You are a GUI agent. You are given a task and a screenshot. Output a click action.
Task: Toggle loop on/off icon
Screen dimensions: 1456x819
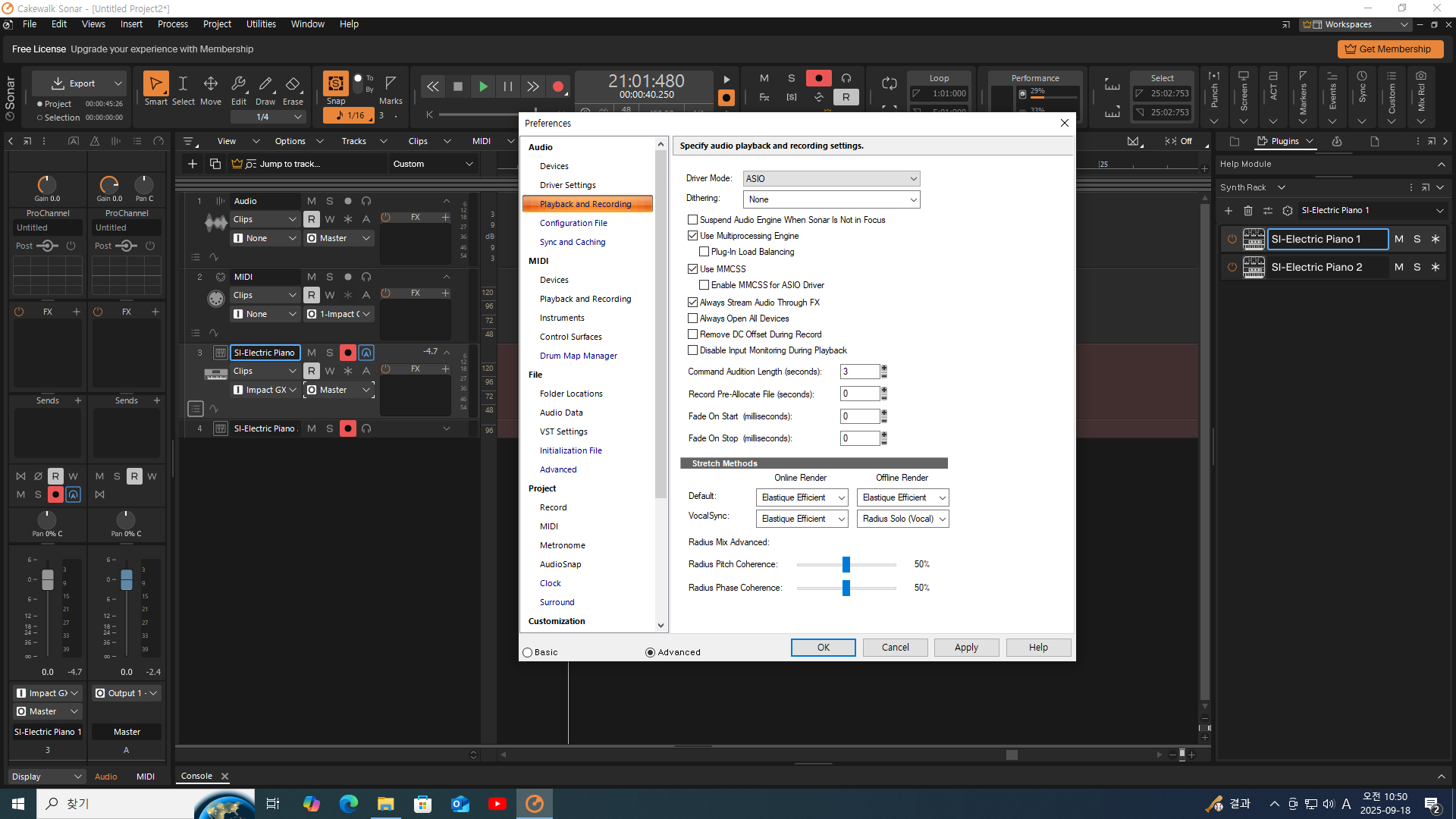890,83
